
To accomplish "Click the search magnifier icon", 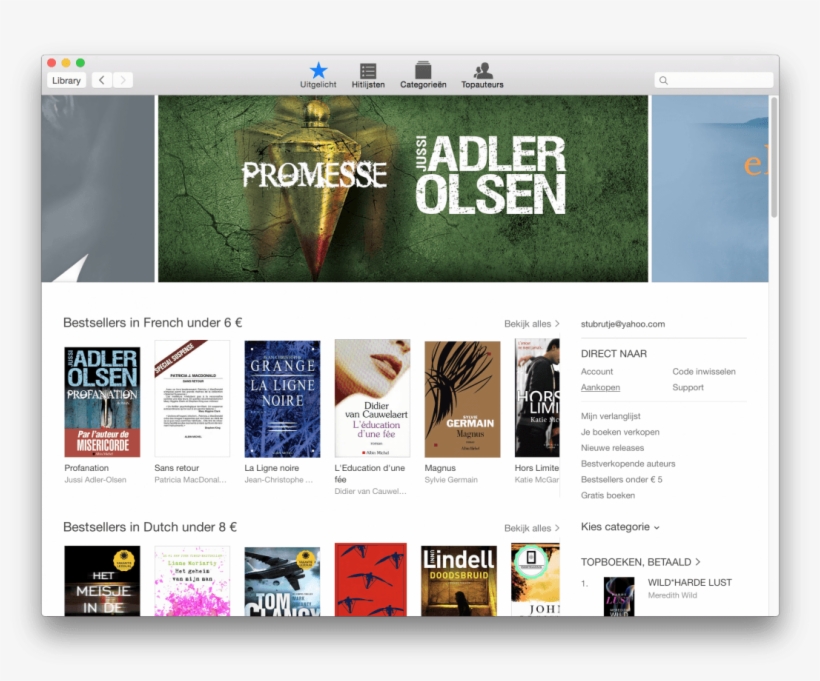I will [x=664, y=80].
